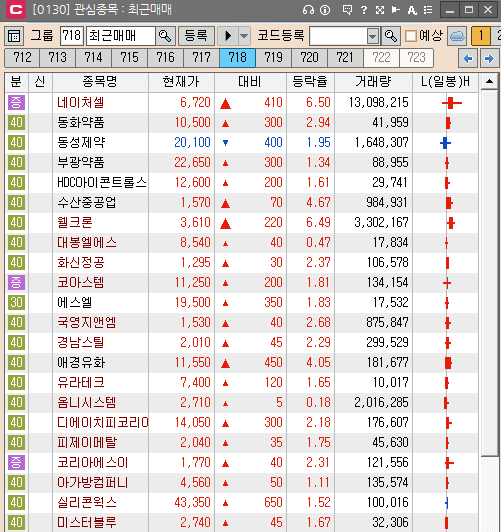Image resolution: width=501 pixels, height=532 pixels.
Task: Switch to tab 723
Action: [416, 58]
